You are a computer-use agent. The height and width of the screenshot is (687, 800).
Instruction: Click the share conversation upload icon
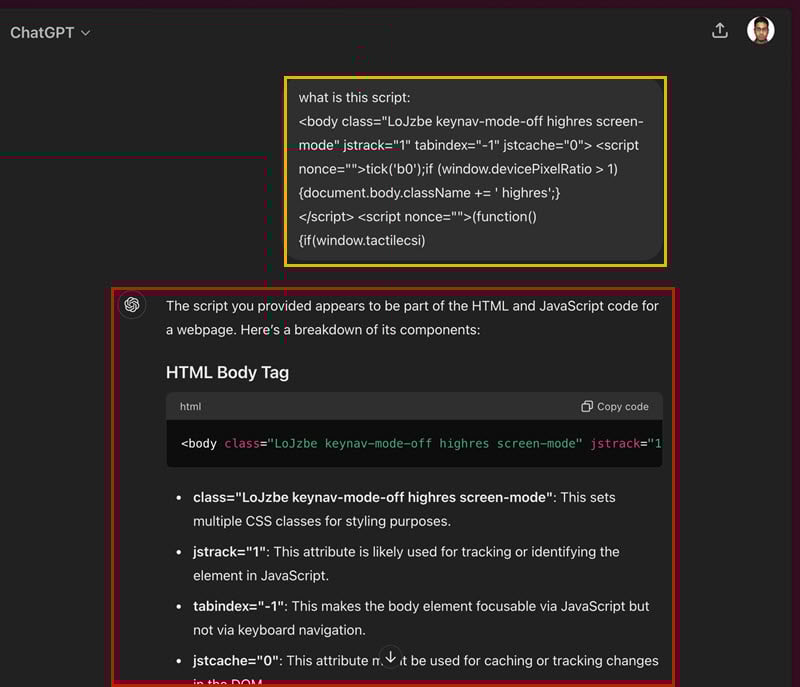719,31
